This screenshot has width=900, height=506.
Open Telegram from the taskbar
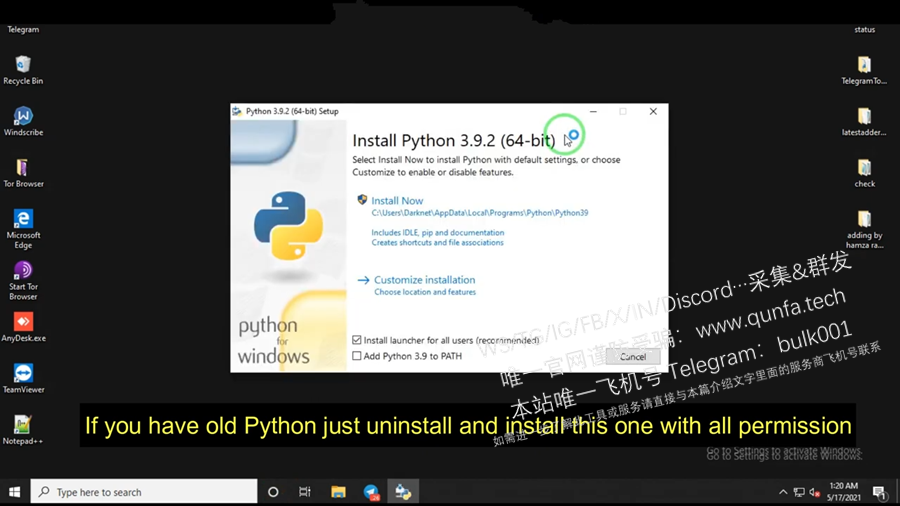click(371, 492)
